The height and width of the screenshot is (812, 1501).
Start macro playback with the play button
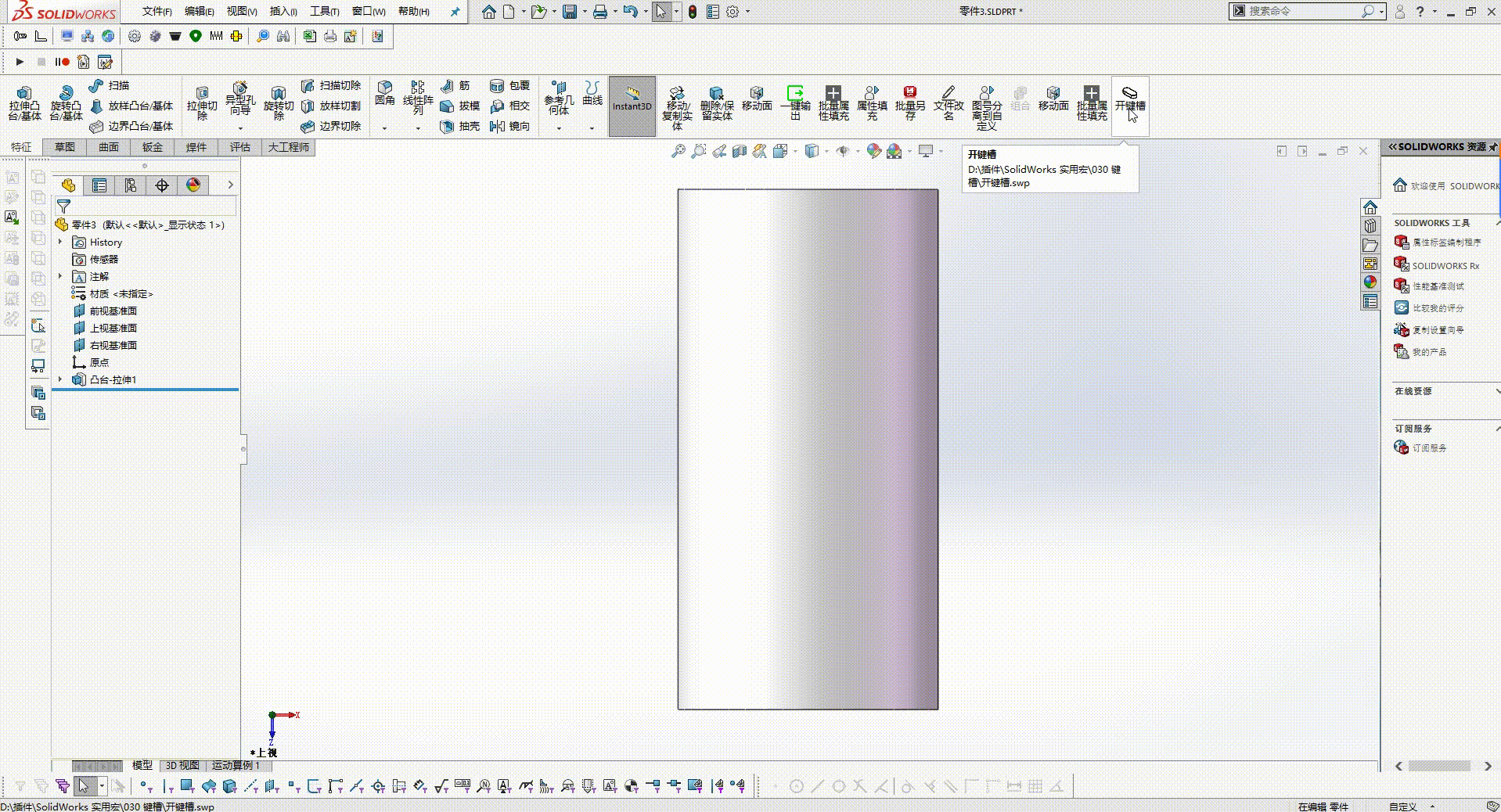pyautogui.click(x=20, y=62)
